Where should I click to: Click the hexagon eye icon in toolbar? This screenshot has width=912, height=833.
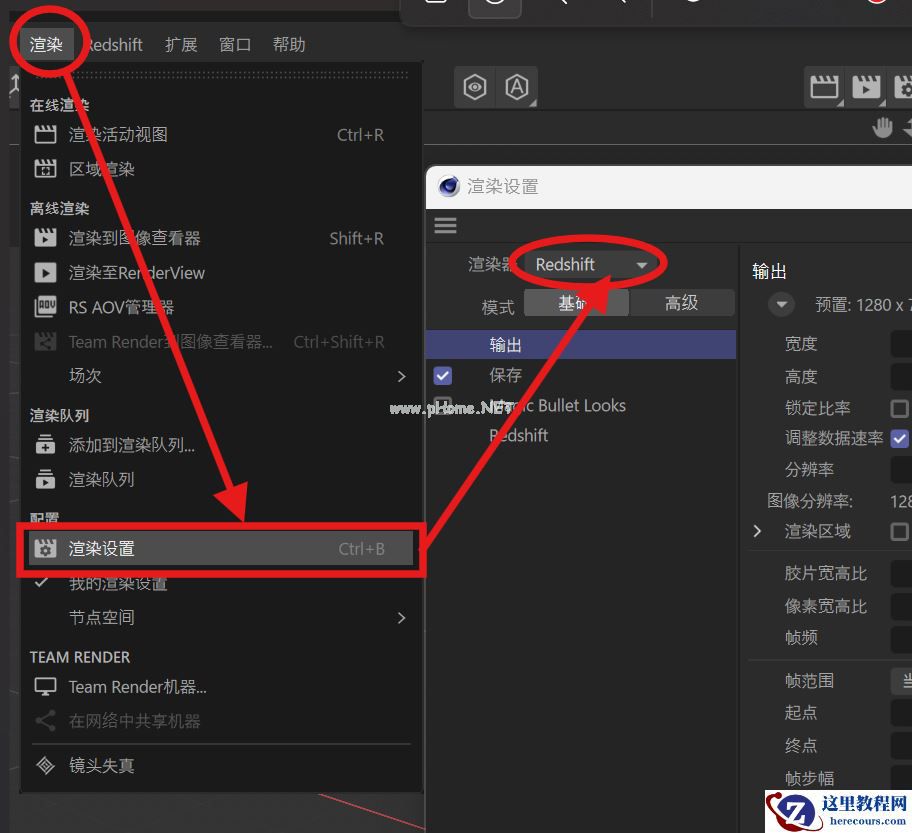475,87
